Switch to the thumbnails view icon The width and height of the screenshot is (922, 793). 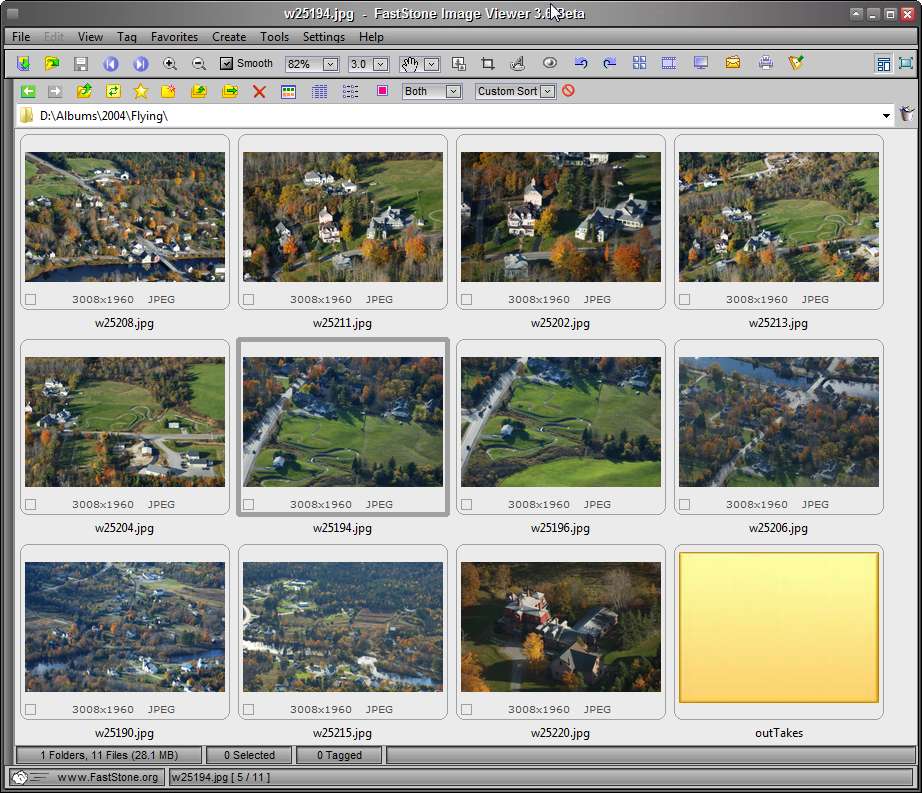click(288, 92)
